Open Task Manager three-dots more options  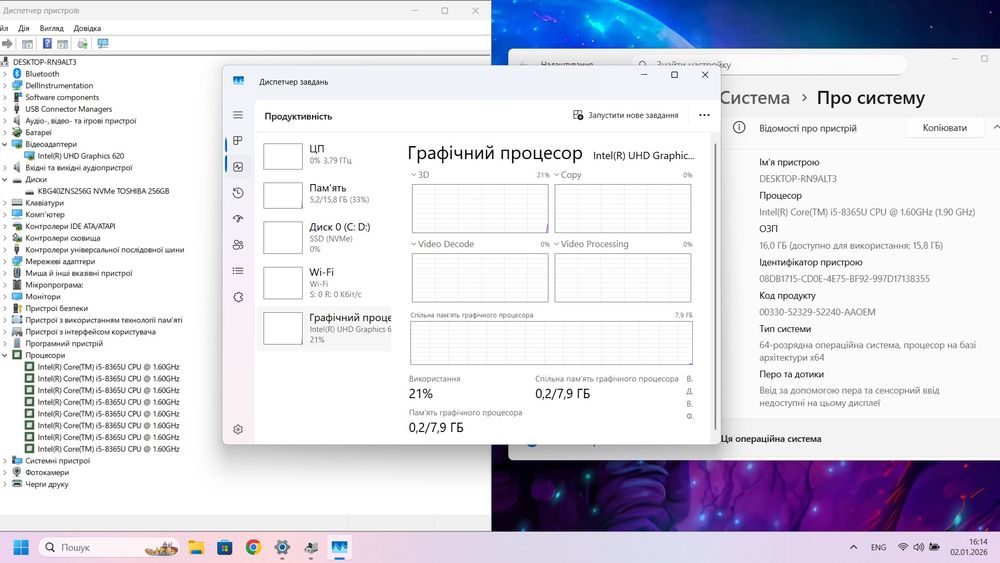pos(704,115)
